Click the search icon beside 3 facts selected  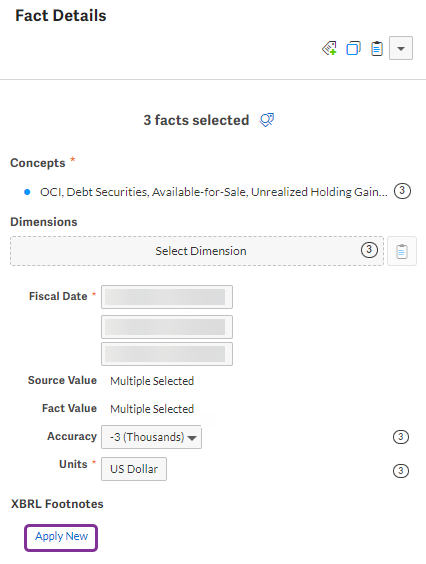pyautogui.click(x=267, y=120)
